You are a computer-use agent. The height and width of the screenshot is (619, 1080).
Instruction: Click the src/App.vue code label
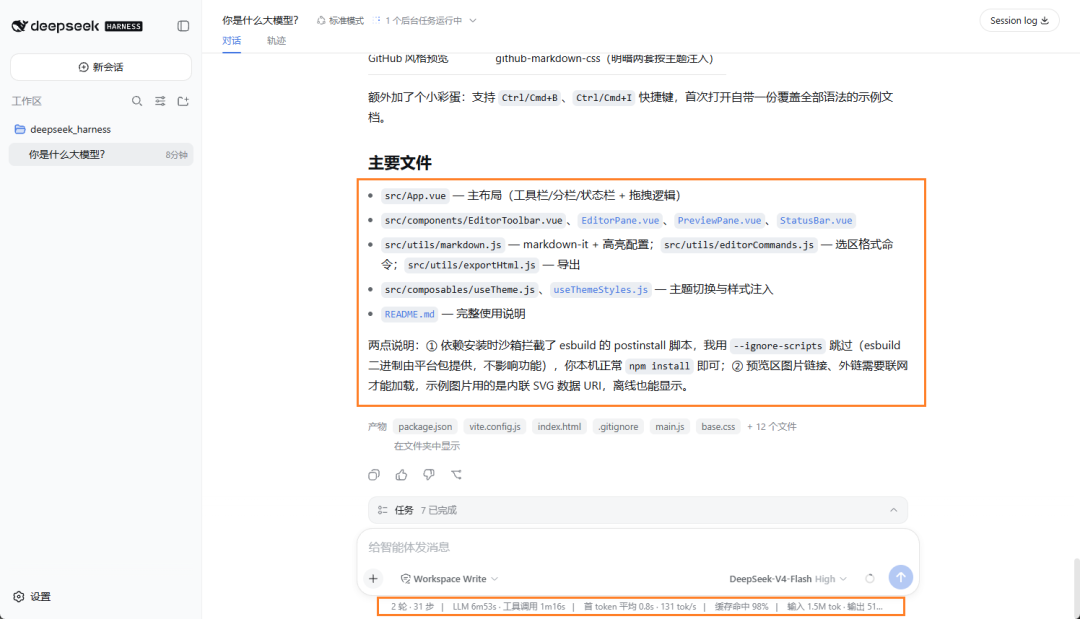pos(415,196)
